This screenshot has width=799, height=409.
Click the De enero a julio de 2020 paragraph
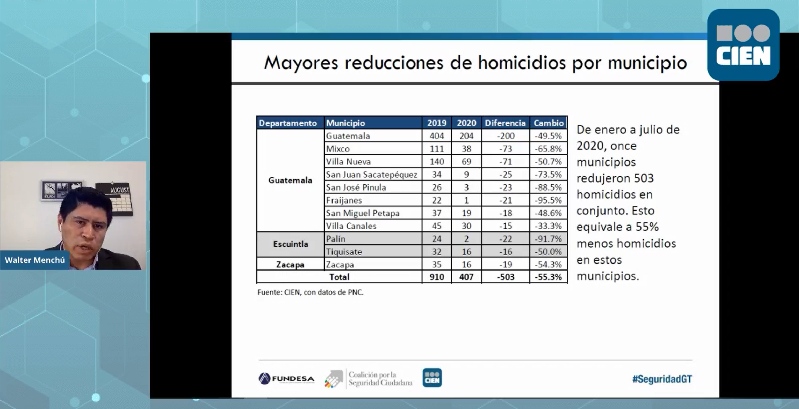point(628,203)
